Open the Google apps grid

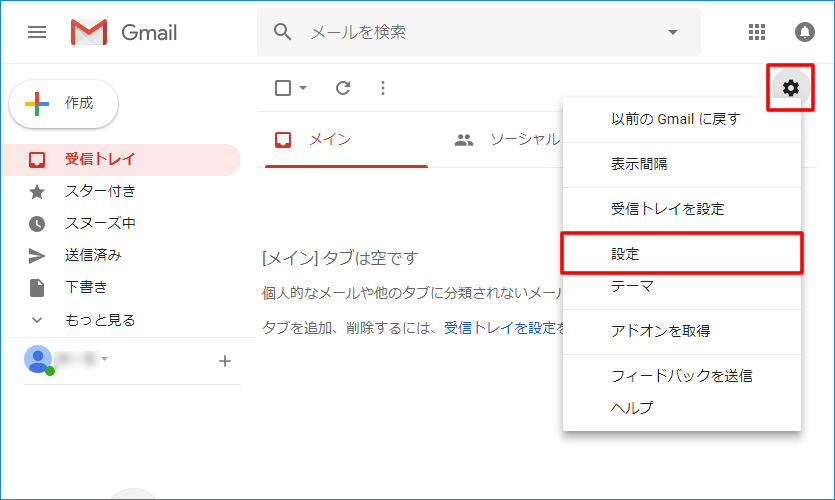pos(757,32)
